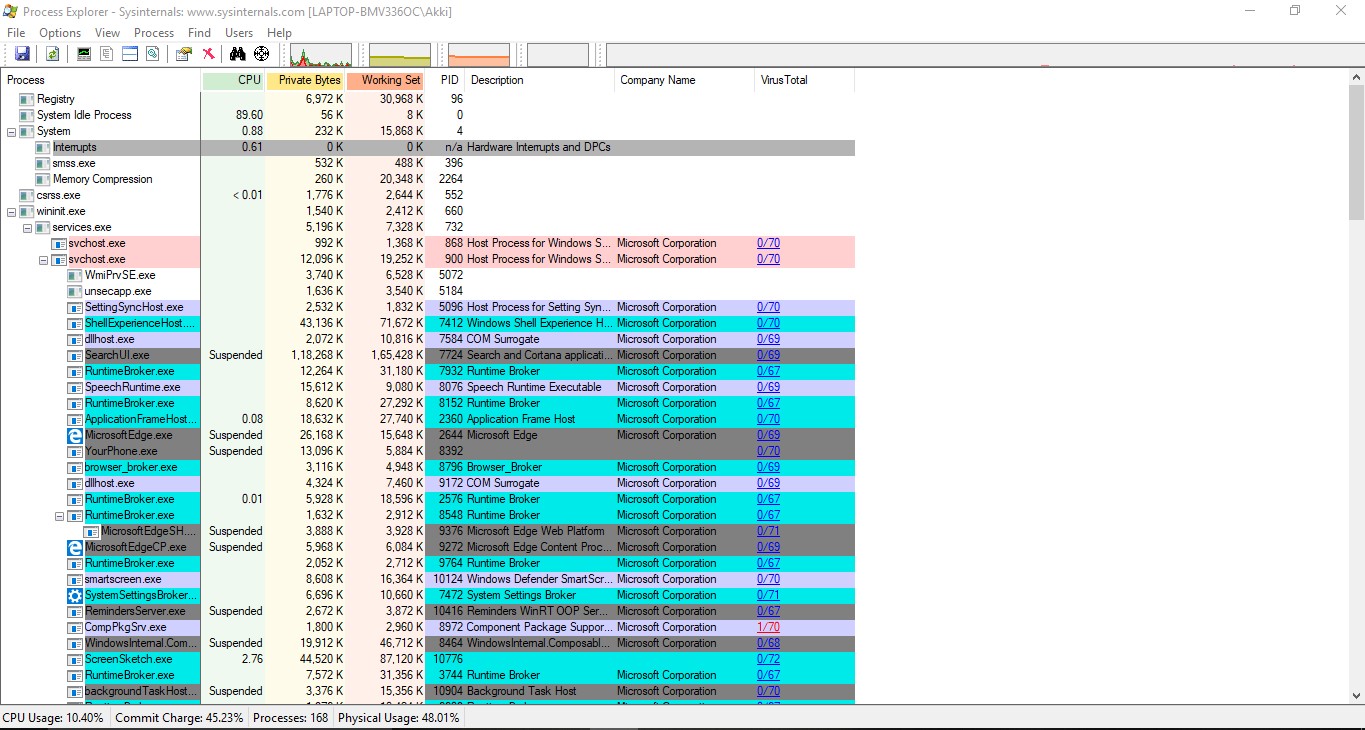Open the 0/72 VirusTotal link for ScreenSketch.exe
The height and width of the screenshot is (730, 1365).
(768, 659)
